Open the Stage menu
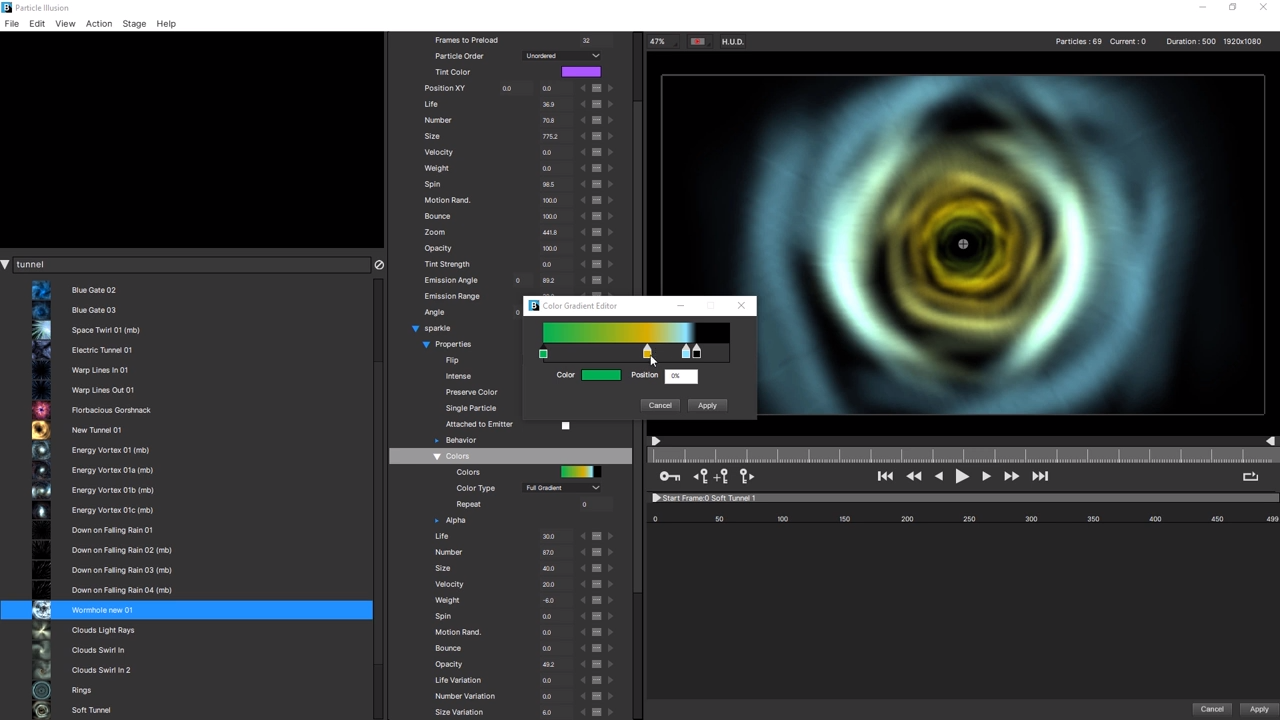The image size is (1280, 720). click(134, 23)
